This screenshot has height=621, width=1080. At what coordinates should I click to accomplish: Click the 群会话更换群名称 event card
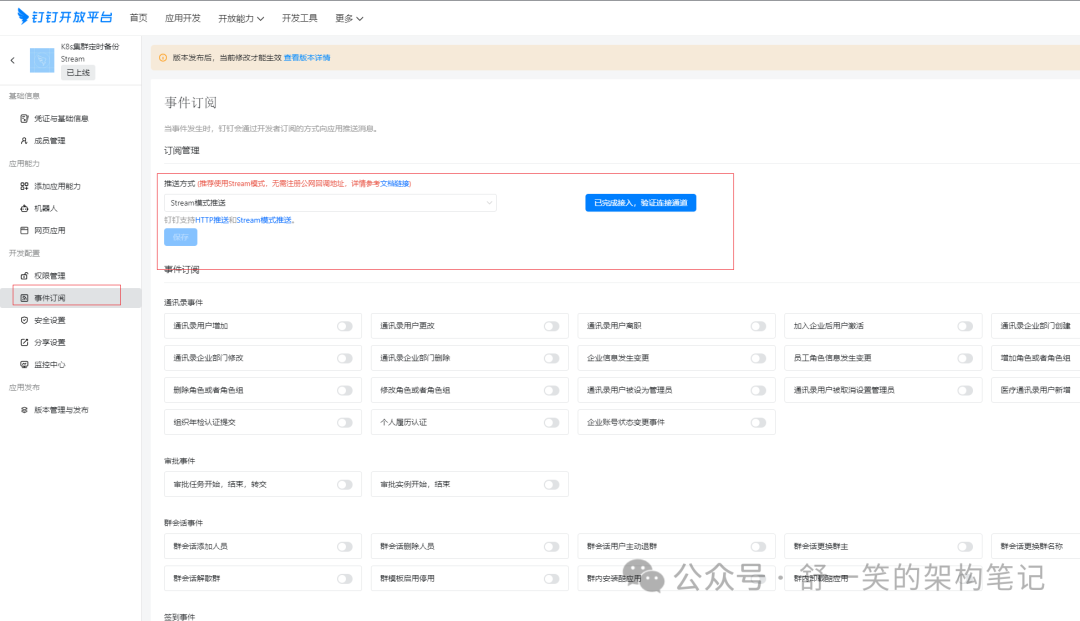click(x=1035, y=547)
